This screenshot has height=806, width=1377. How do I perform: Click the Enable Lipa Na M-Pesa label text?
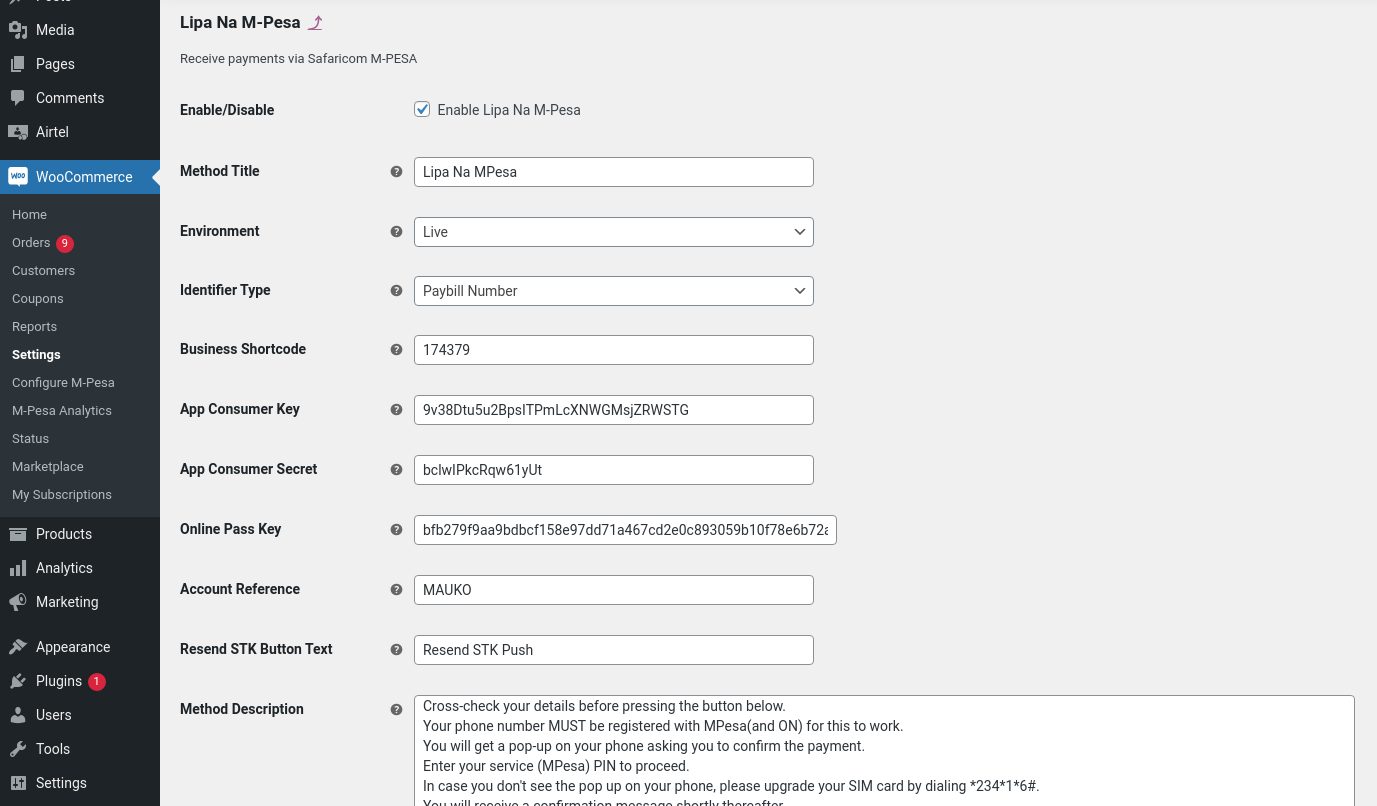pyautogui.click(x=509, y=110)
